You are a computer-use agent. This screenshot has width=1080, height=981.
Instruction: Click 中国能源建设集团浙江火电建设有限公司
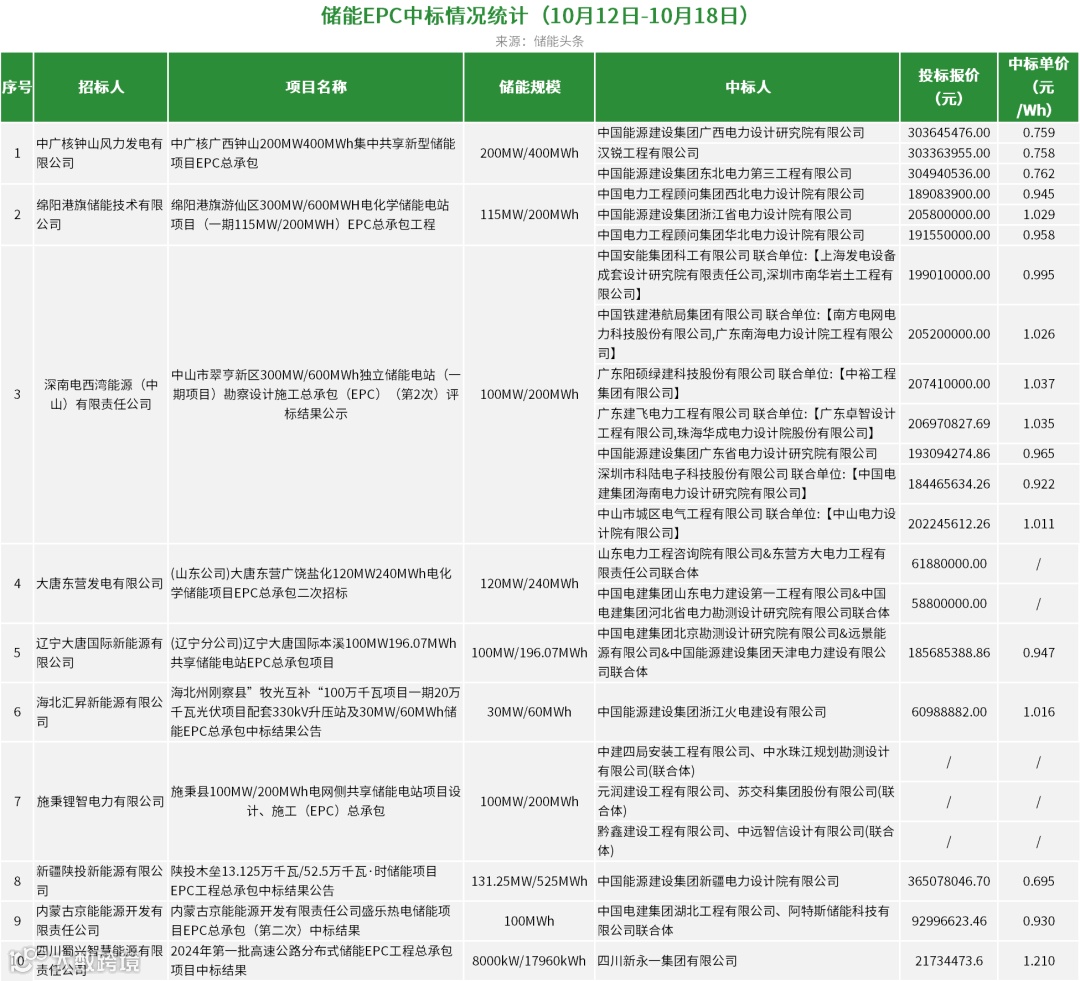(x=712, y=712)
